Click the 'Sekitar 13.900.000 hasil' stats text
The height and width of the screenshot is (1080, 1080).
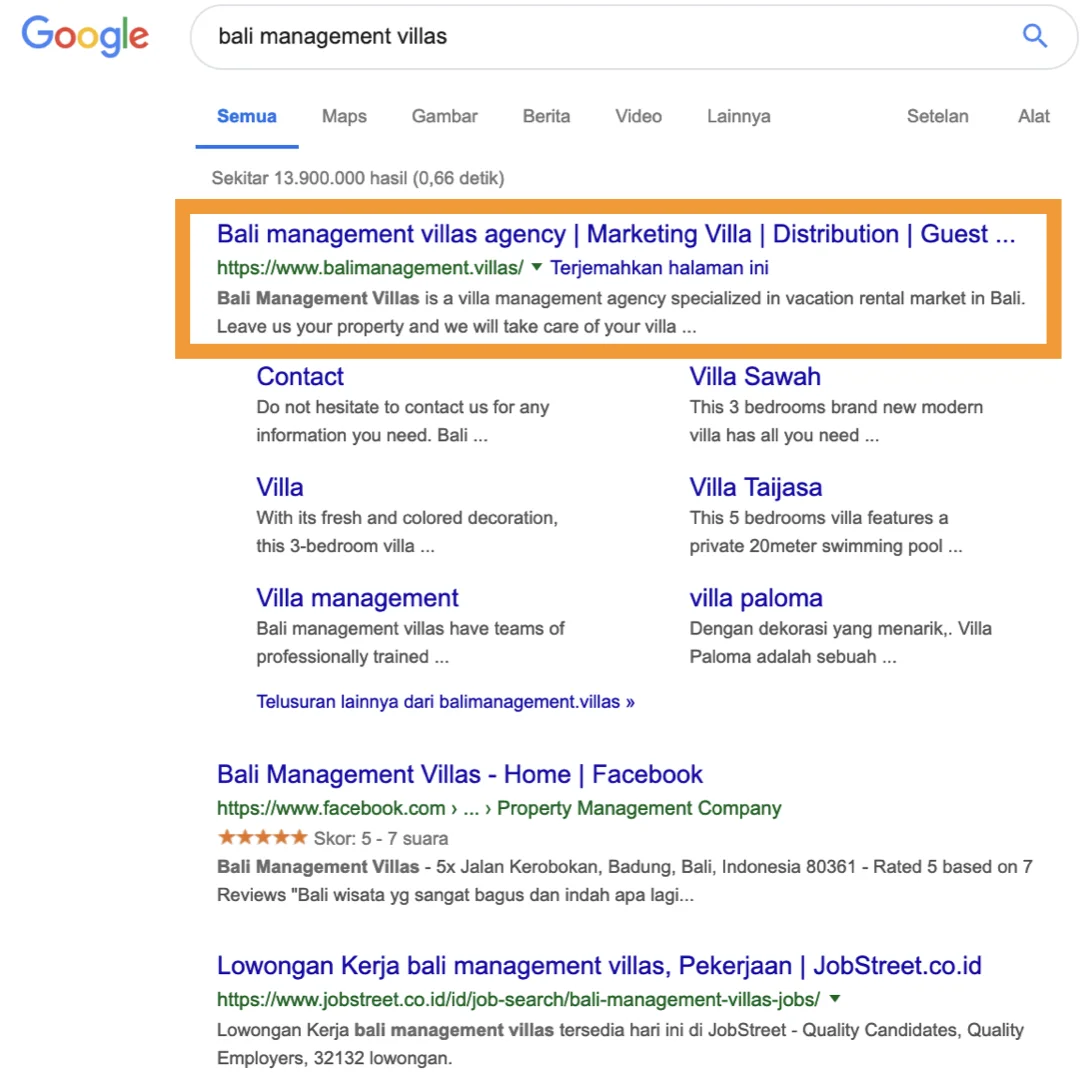[357, 178]
